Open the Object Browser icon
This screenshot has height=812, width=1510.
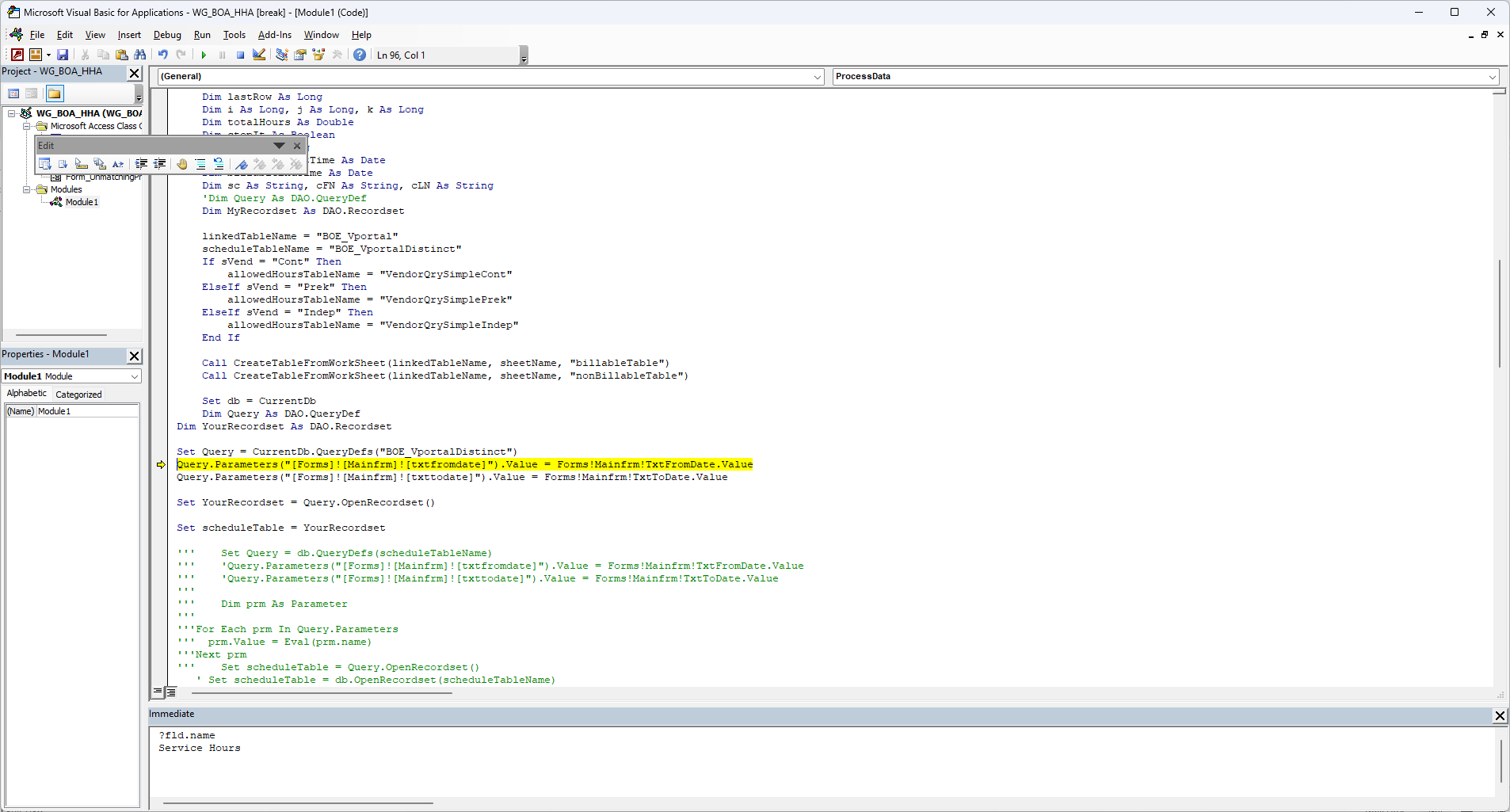(x=318, y=55)
